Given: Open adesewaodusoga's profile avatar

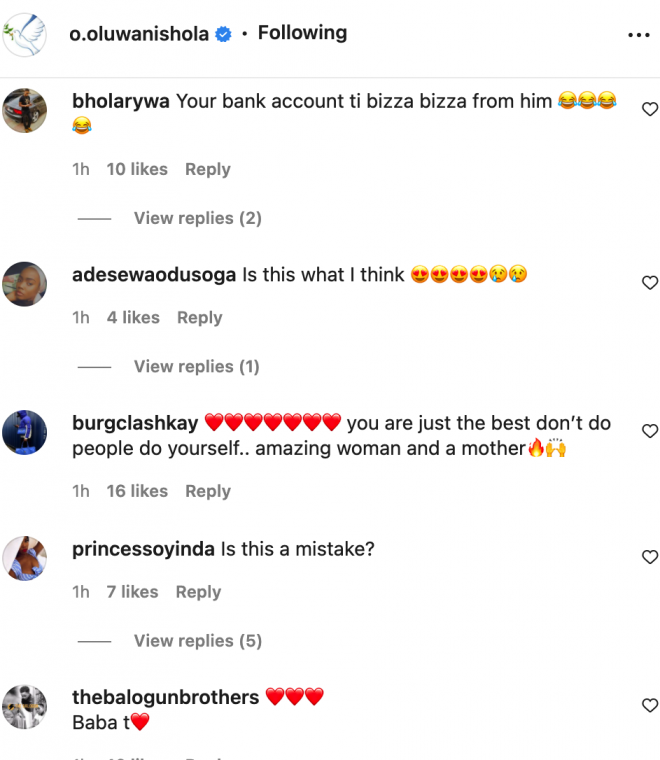Looking at the screenshot, I should pos(25,284).
